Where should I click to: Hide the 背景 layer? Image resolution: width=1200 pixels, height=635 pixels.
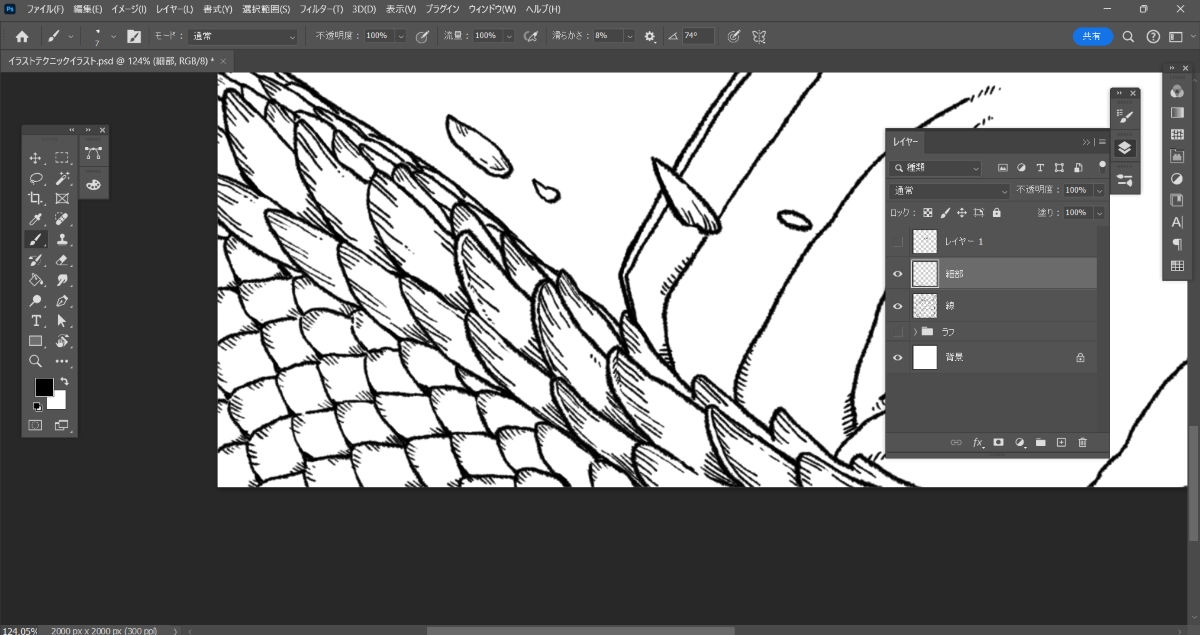[897, 357]
